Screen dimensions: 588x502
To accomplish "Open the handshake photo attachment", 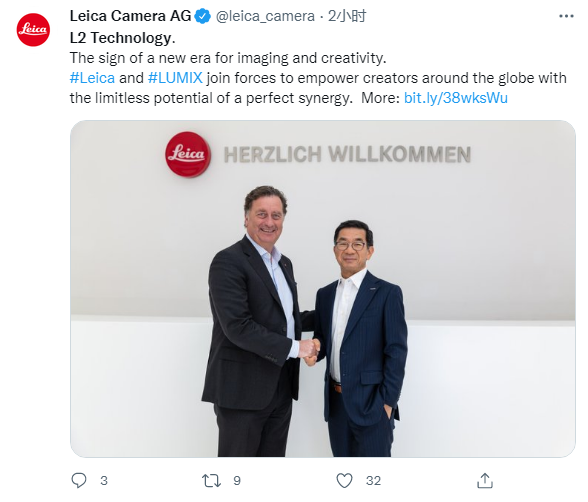I will coord(323,289).
